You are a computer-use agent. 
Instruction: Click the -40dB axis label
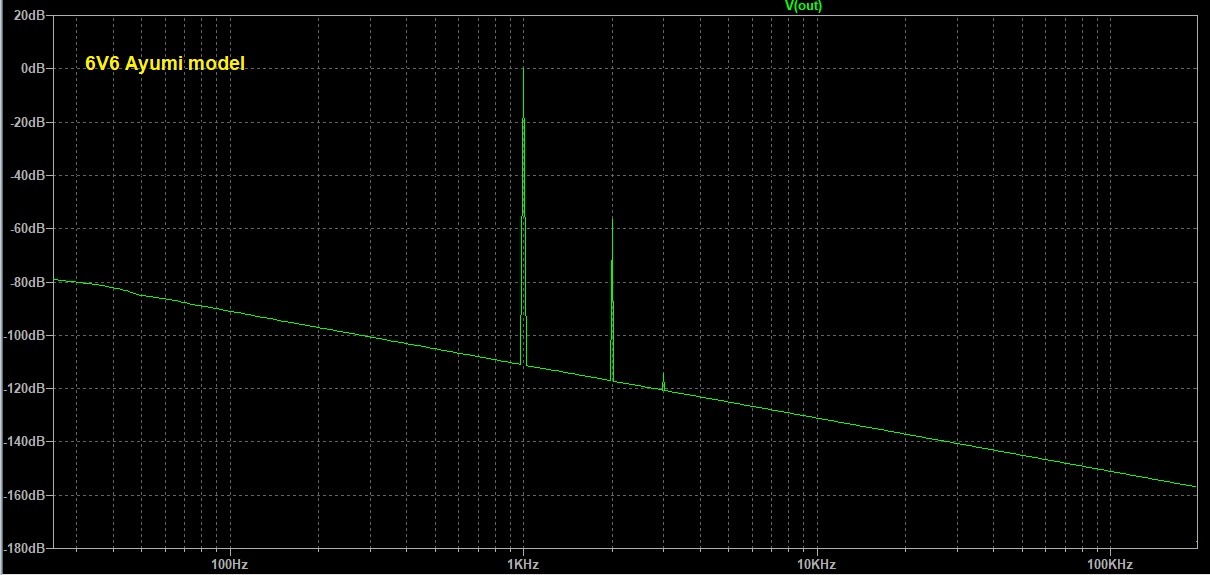click(26, 175)
